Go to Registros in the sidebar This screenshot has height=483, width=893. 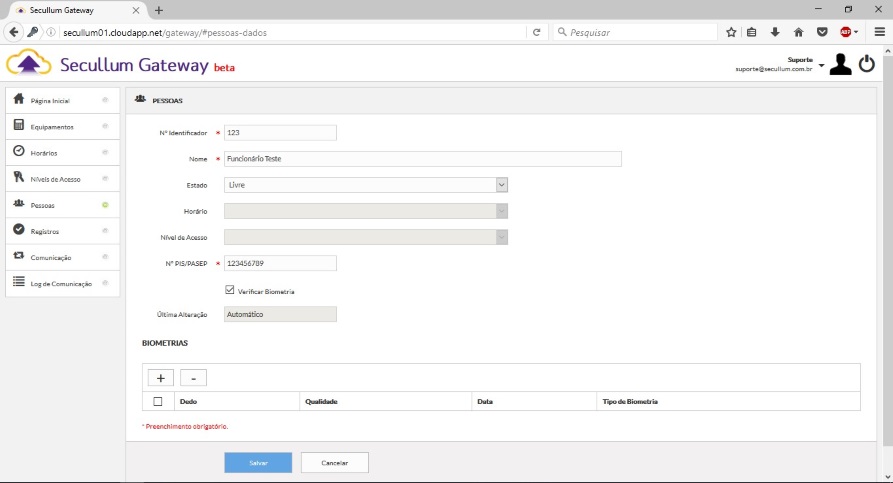click(x=60, y=231)
